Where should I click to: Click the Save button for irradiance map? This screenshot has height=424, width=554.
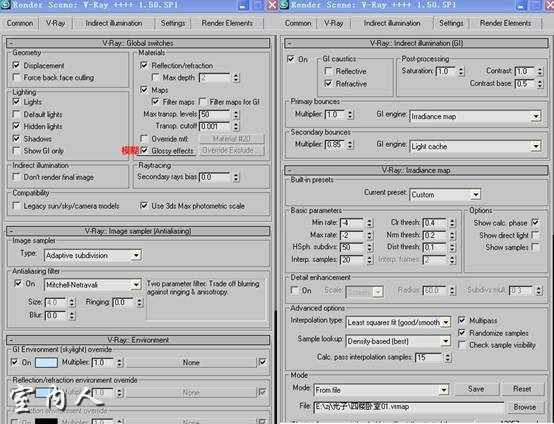(476, 389)
